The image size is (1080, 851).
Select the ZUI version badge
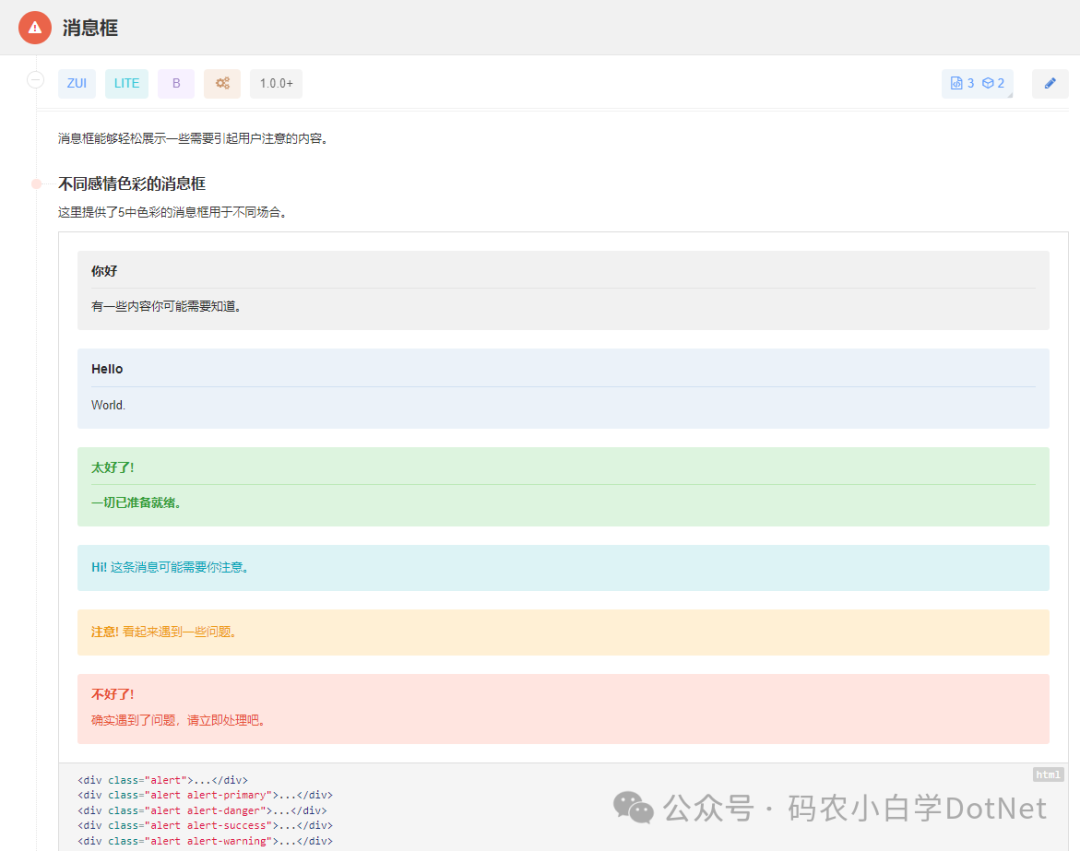tap(77, 84)
